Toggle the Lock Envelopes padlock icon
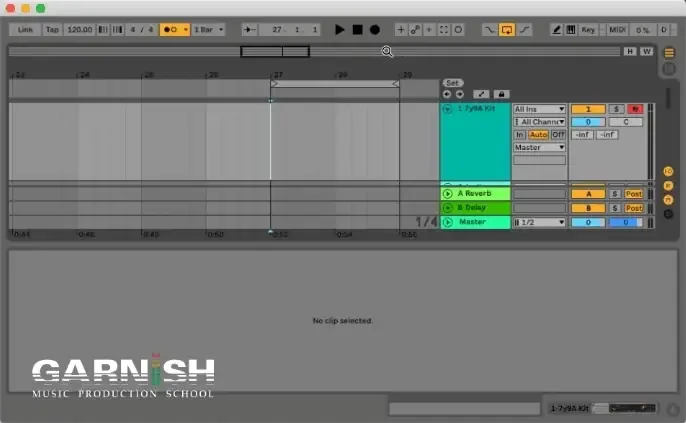This screenshot has width=686, height=423. 501,94
